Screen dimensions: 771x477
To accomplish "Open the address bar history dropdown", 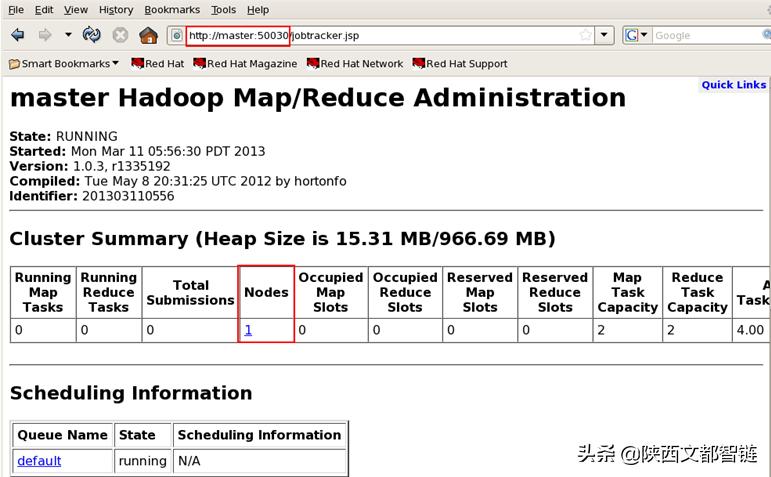I will 604,35.
